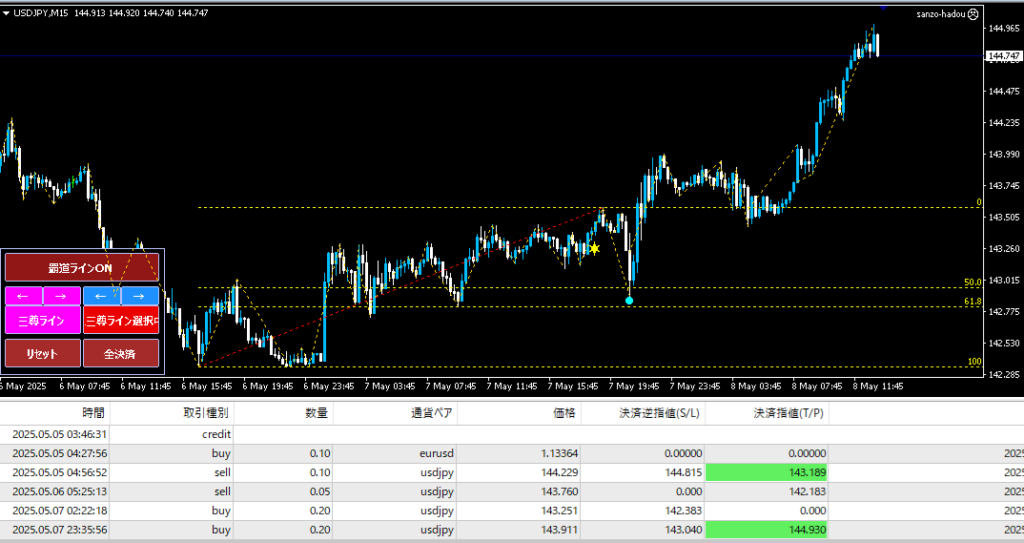The height and width of the screenshot is (543, 1024).
Task: Click the 決済指値(T/P) column header
Action: 784,412
